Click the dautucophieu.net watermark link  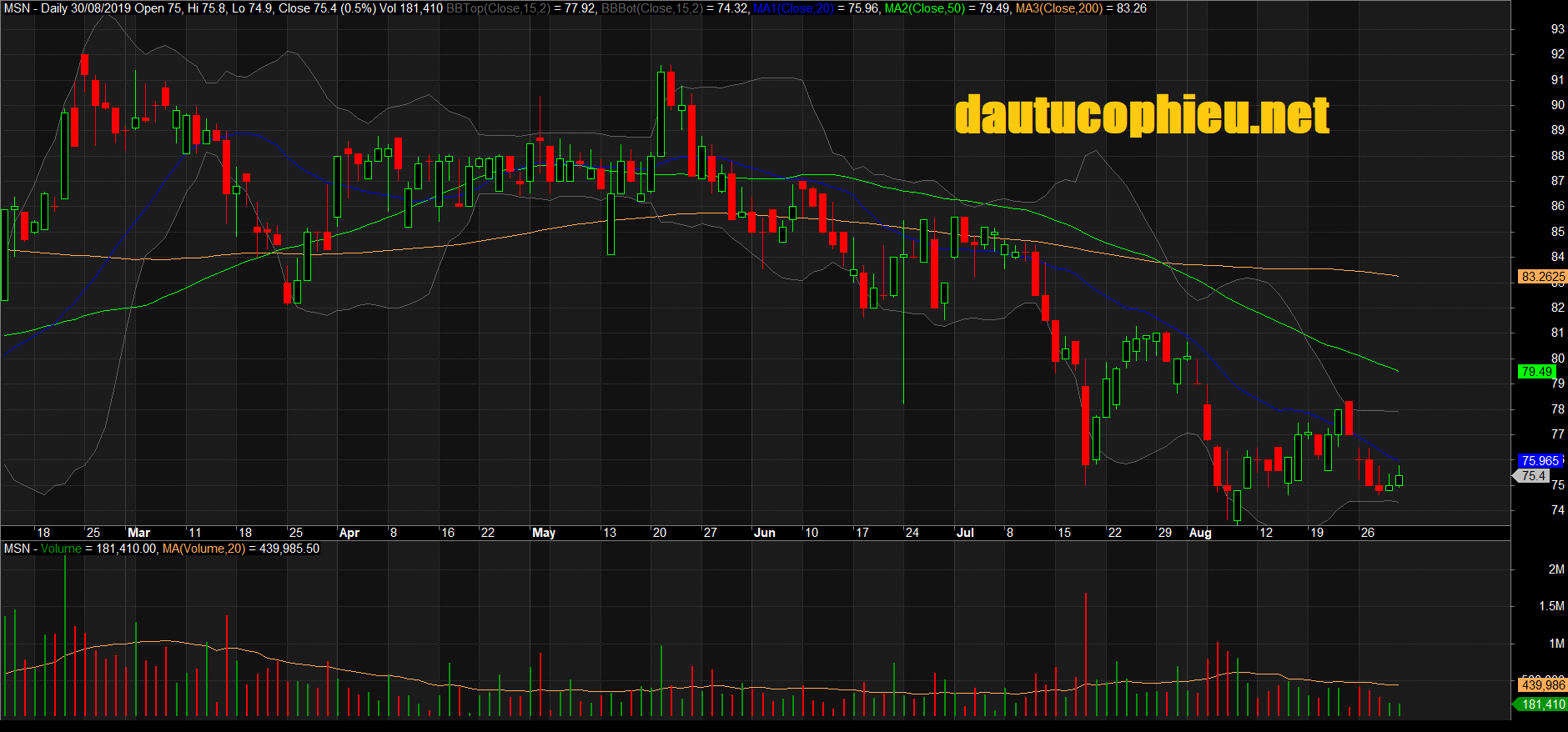[1141, 115]
